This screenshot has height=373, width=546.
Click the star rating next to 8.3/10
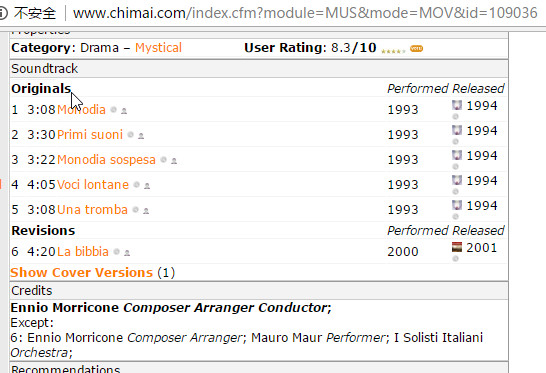[393, 51]
